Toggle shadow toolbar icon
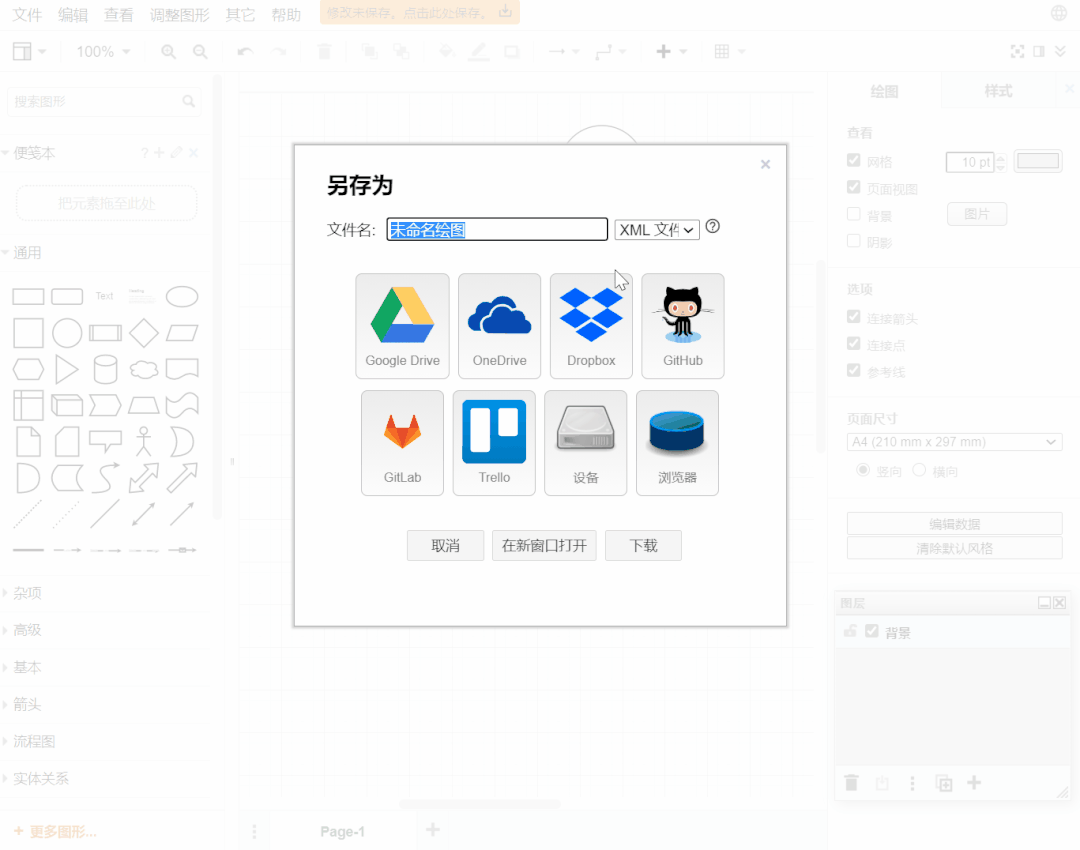The height and width of the screenshot is (850, 1080). (511, 52)
